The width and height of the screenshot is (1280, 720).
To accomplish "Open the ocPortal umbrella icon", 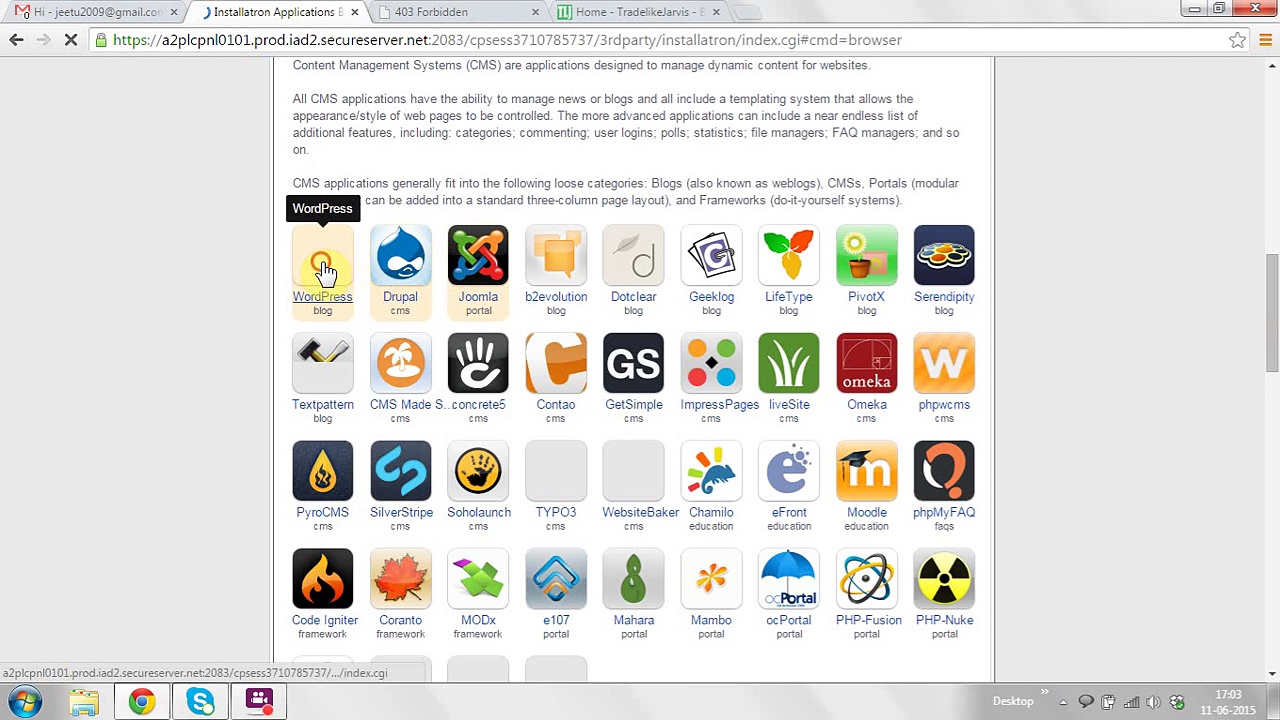I will pos(789,580).
